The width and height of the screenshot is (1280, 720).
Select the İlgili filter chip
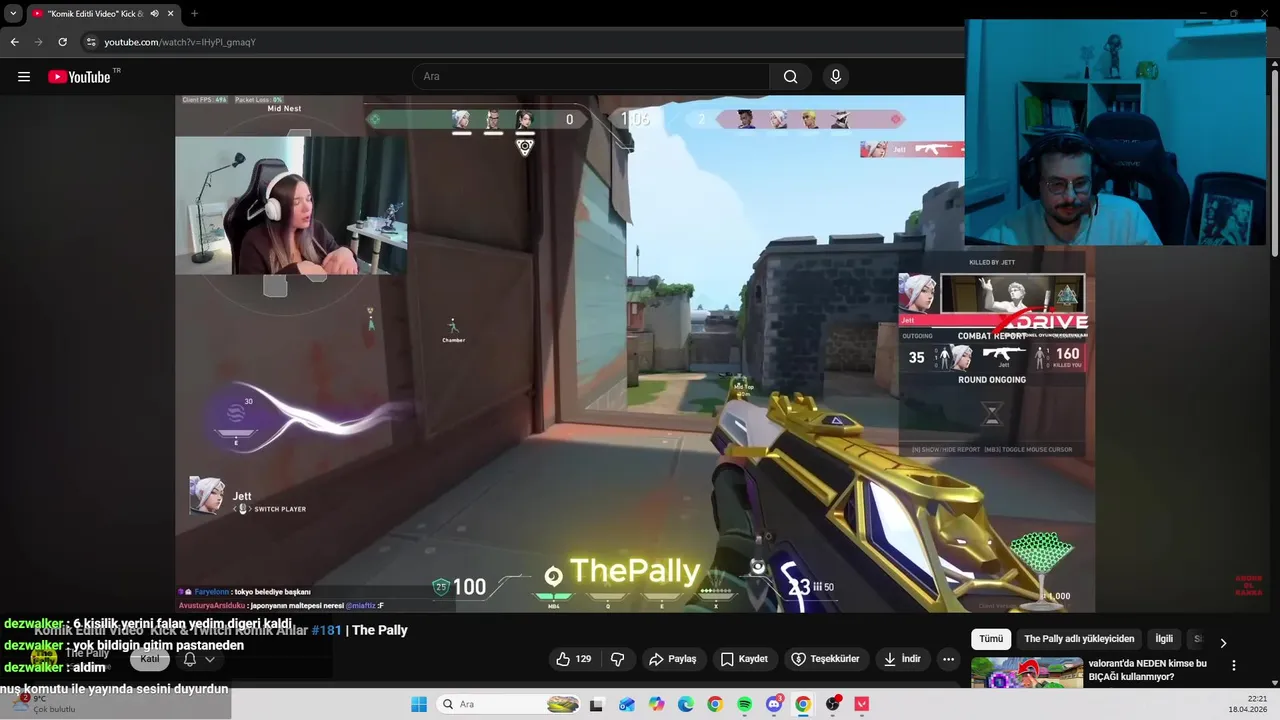[x=1164, y=639]
